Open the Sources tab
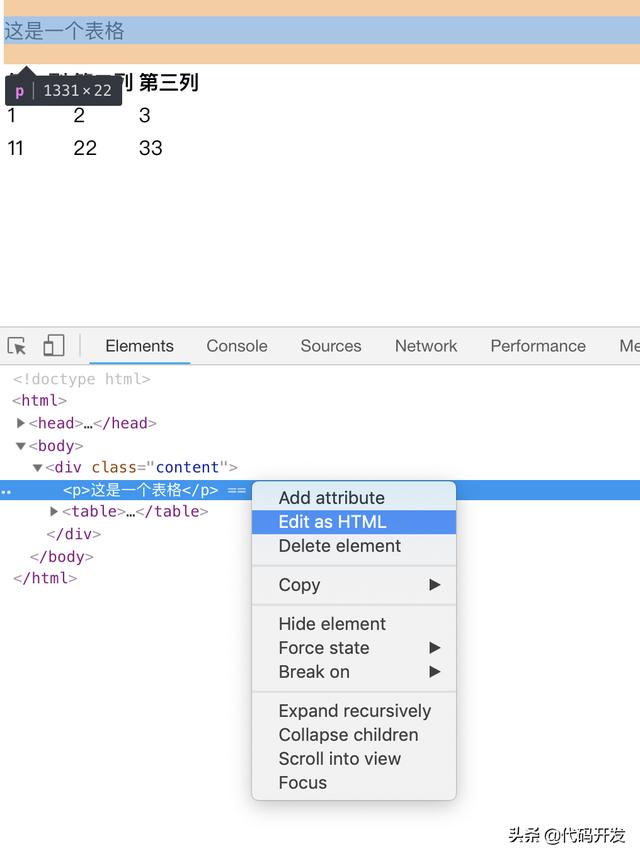The height and width of the screenshot is (858, 640). [331, 346]
